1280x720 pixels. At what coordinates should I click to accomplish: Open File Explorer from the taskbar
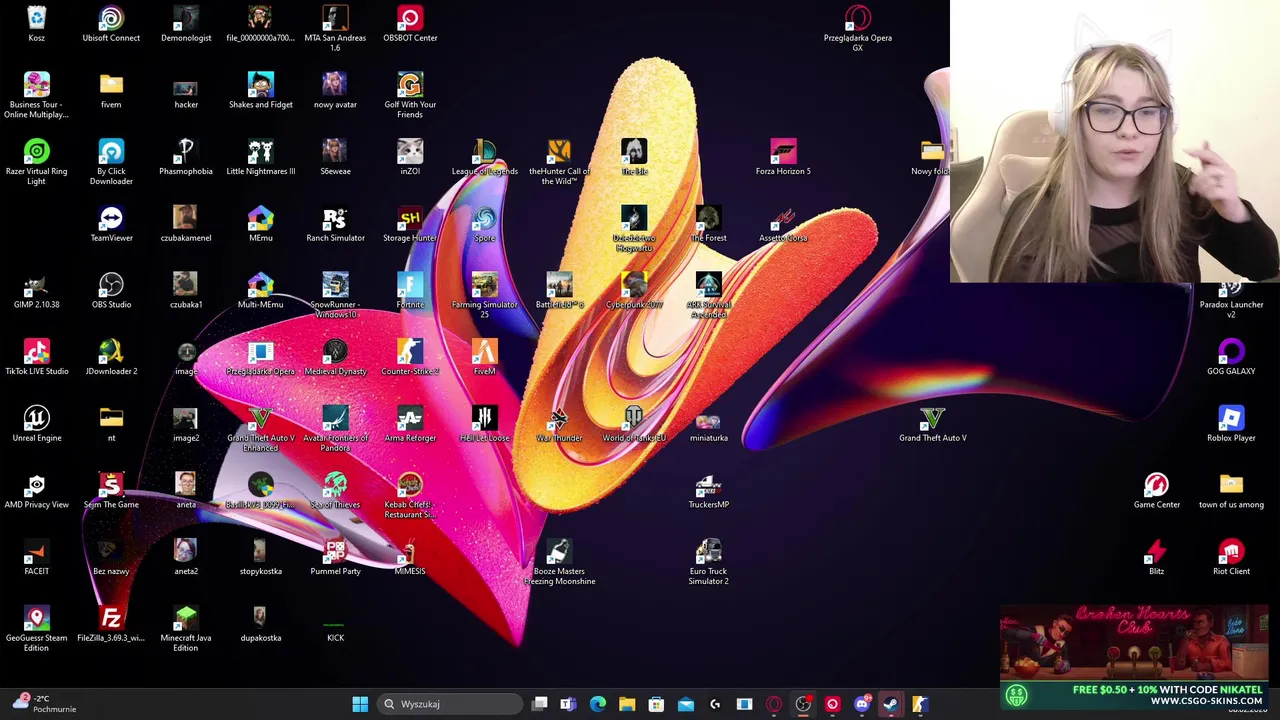(627, 704)
